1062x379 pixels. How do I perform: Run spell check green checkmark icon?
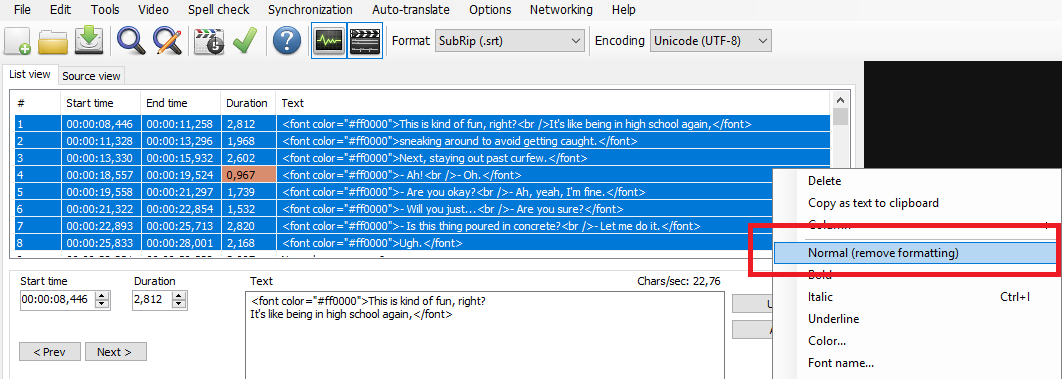click(245, 41)
